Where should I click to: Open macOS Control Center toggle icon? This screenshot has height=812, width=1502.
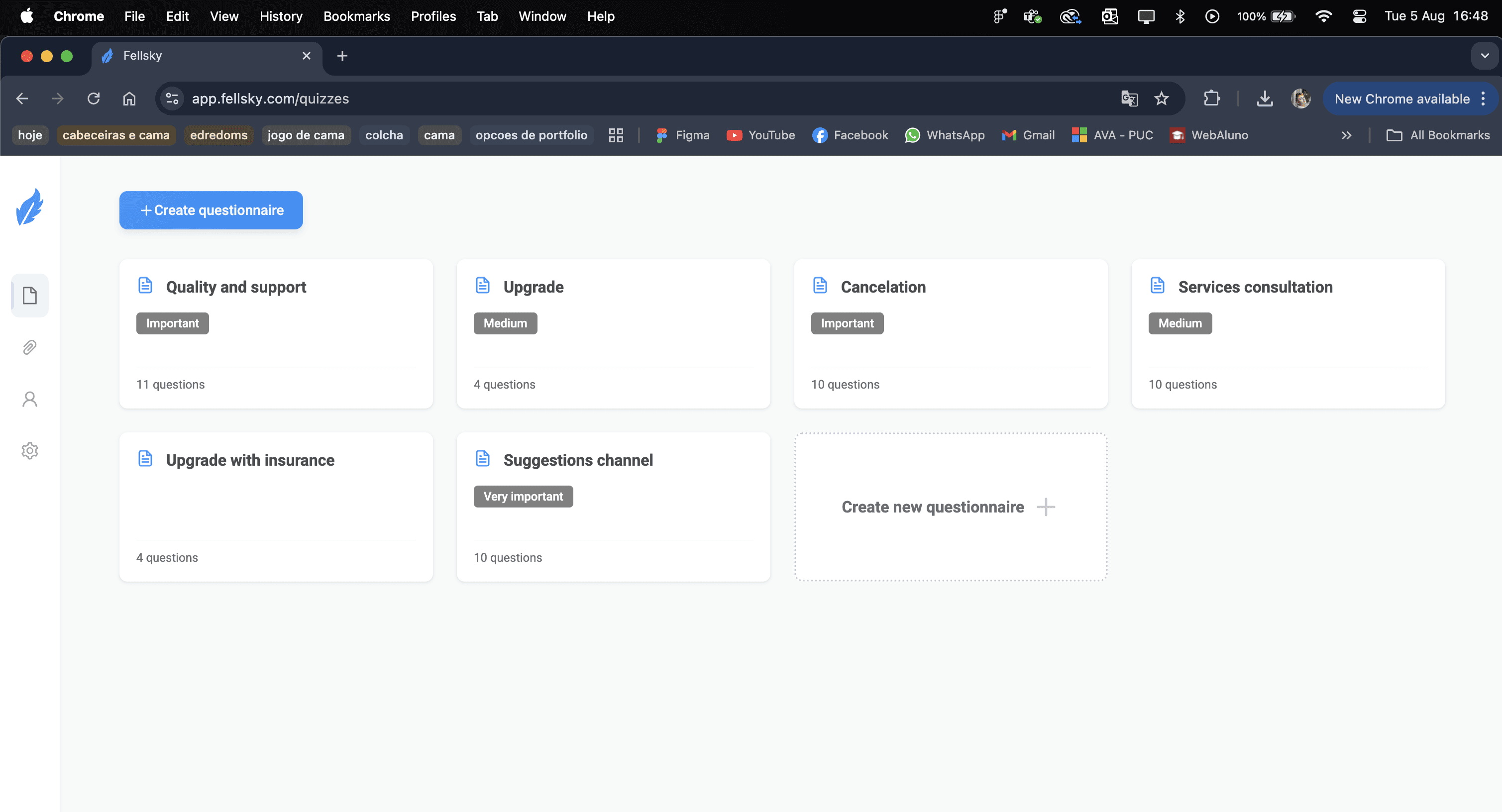(x=1359, y=16)
